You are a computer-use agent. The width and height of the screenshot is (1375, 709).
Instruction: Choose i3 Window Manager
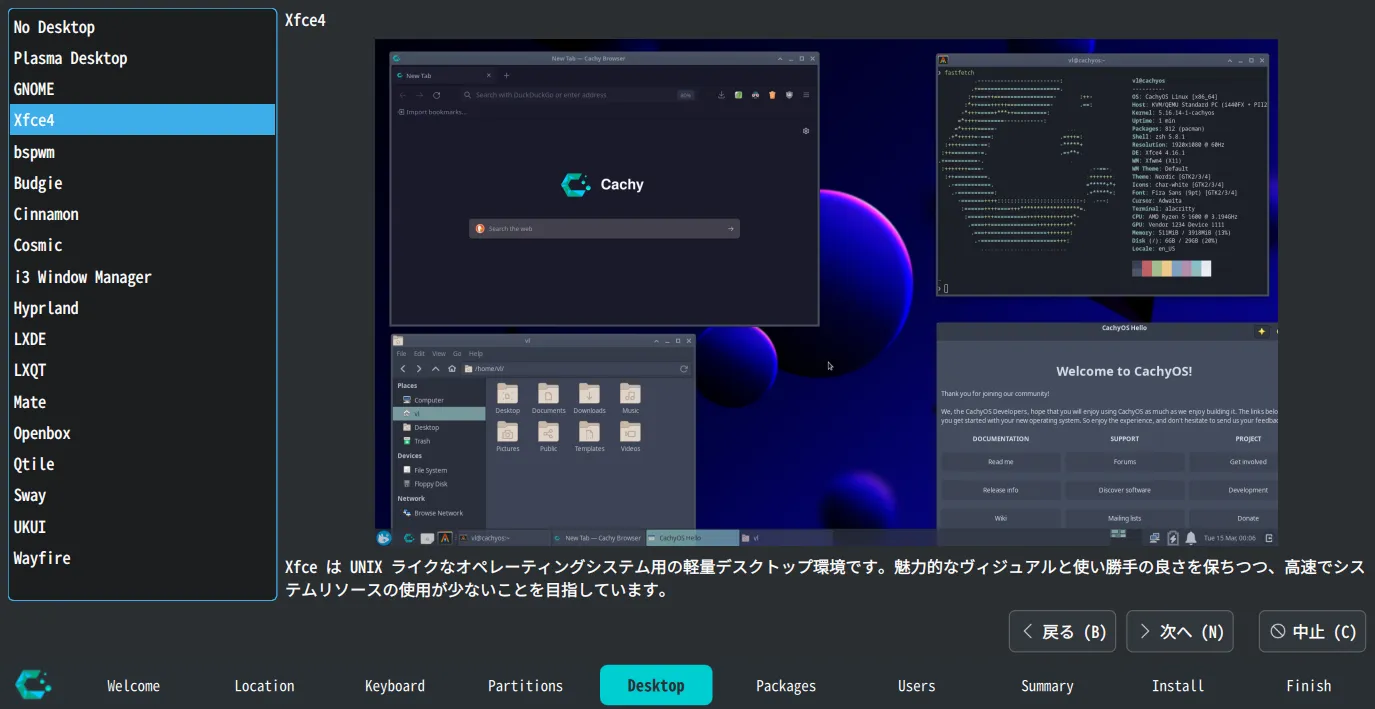point(142,277)
